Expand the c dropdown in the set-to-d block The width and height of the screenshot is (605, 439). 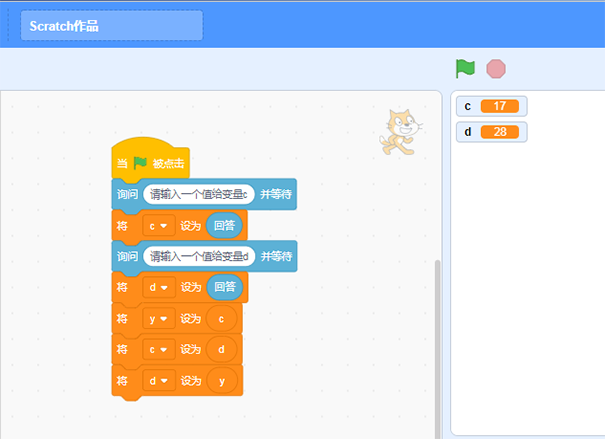[x=159, y=349]
